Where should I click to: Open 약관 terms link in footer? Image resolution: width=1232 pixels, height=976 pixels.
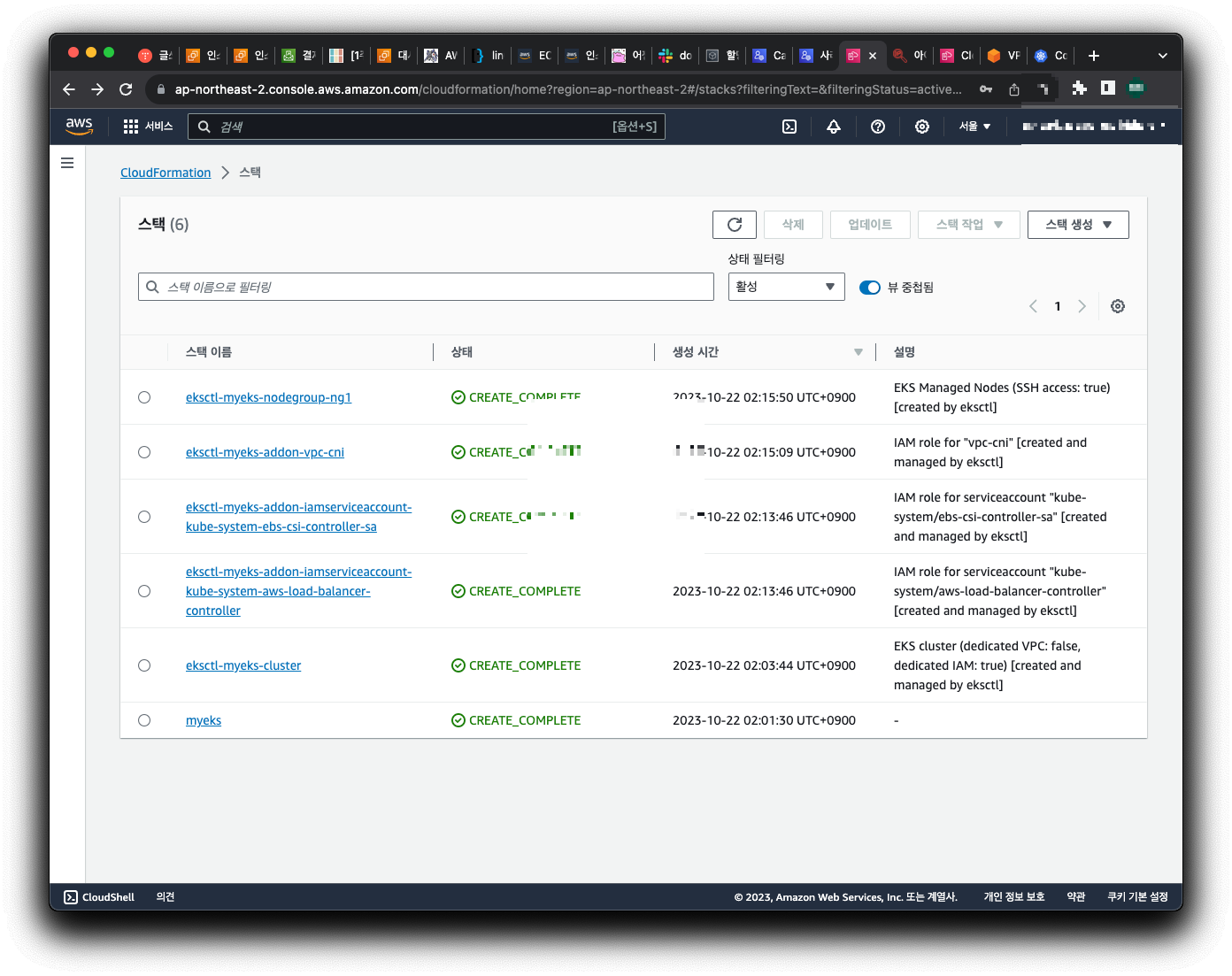[1076, 897]
